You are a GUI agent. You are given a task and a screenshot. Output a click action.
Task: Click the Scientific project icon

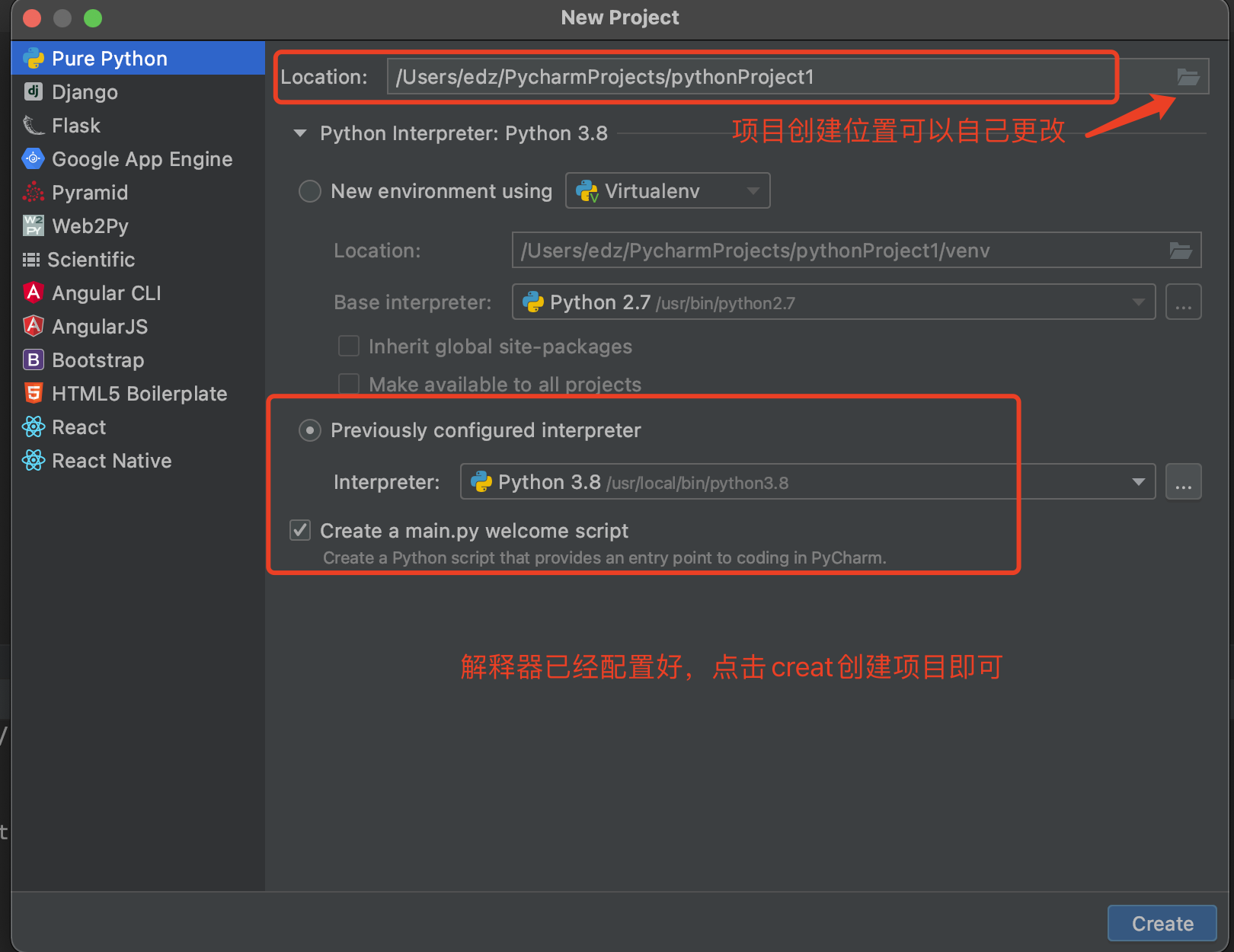click(31, 260)
